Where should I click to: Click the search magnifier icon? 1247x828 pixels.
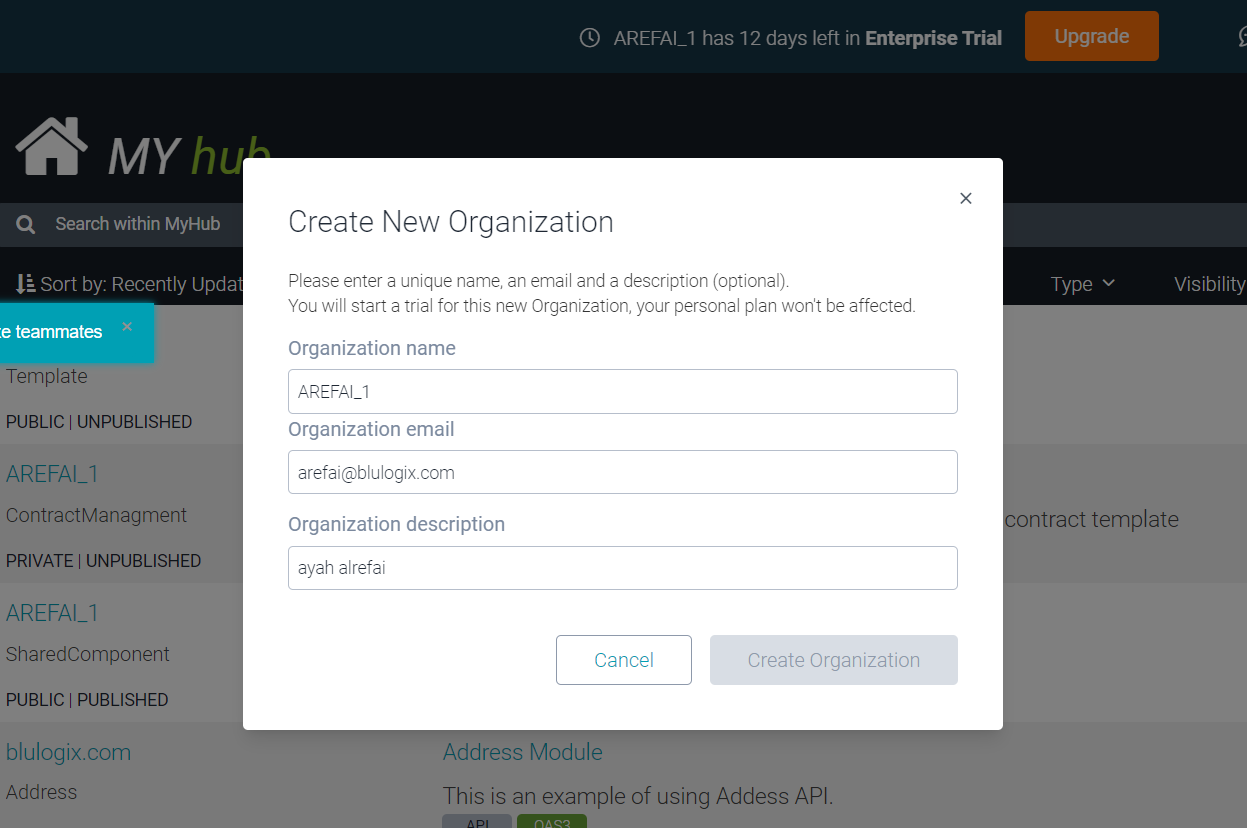point(26,225)
